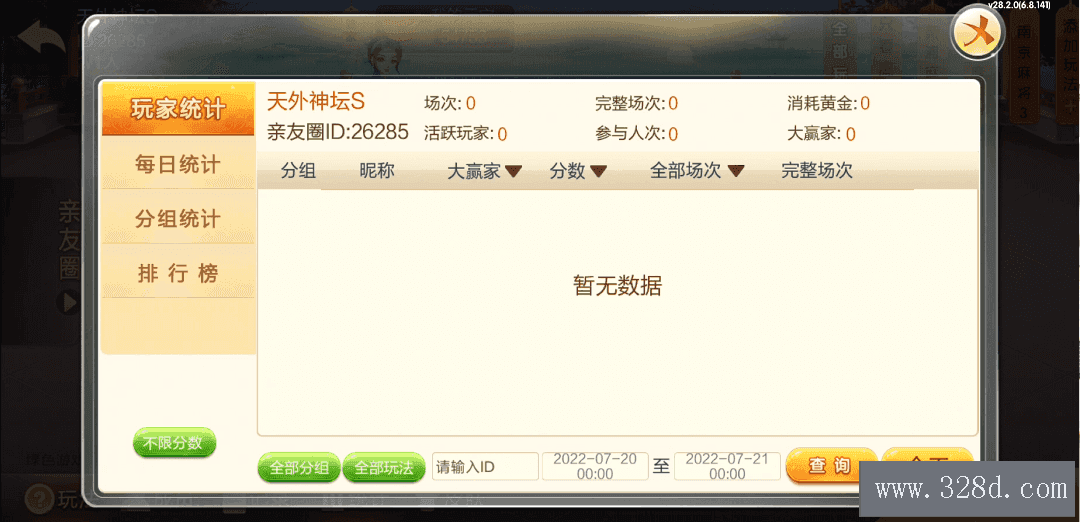Switch to 分组统计 tab
1080x522 pixels.
tap(178, 218)
